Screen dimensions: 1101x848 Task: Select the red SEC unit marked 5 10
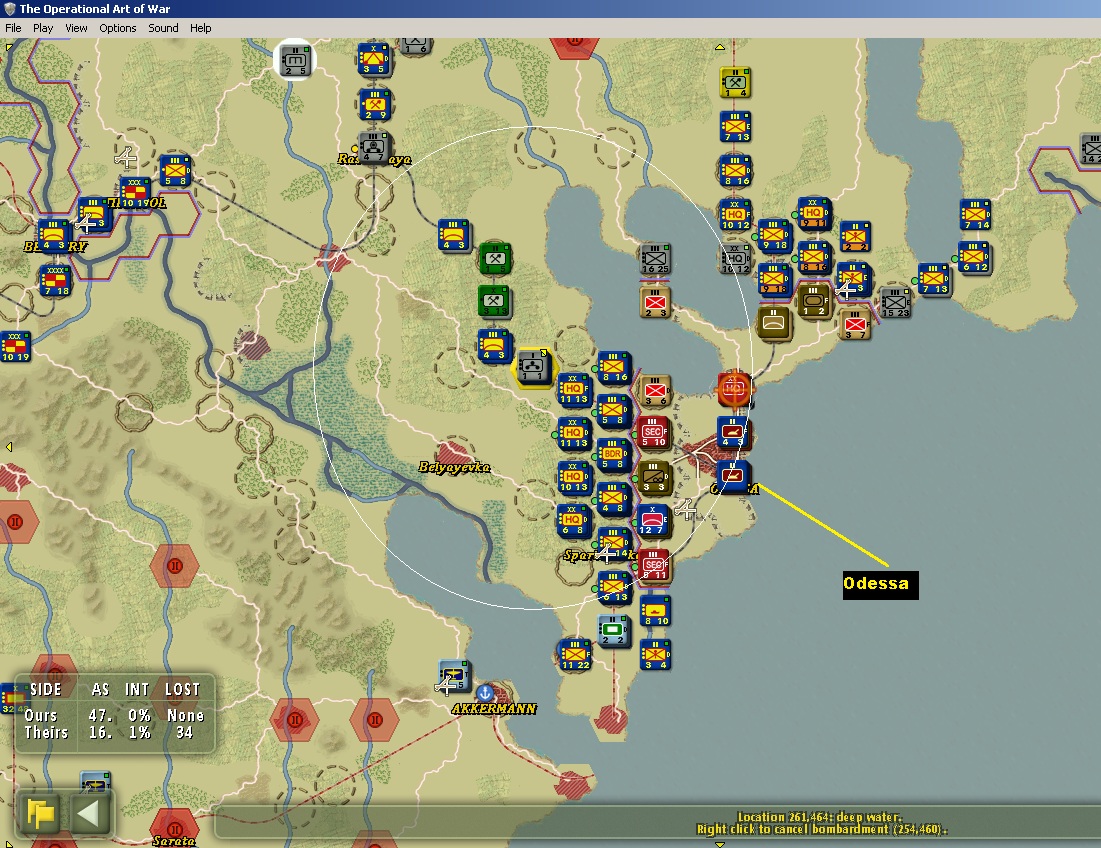tap(653, 432)
